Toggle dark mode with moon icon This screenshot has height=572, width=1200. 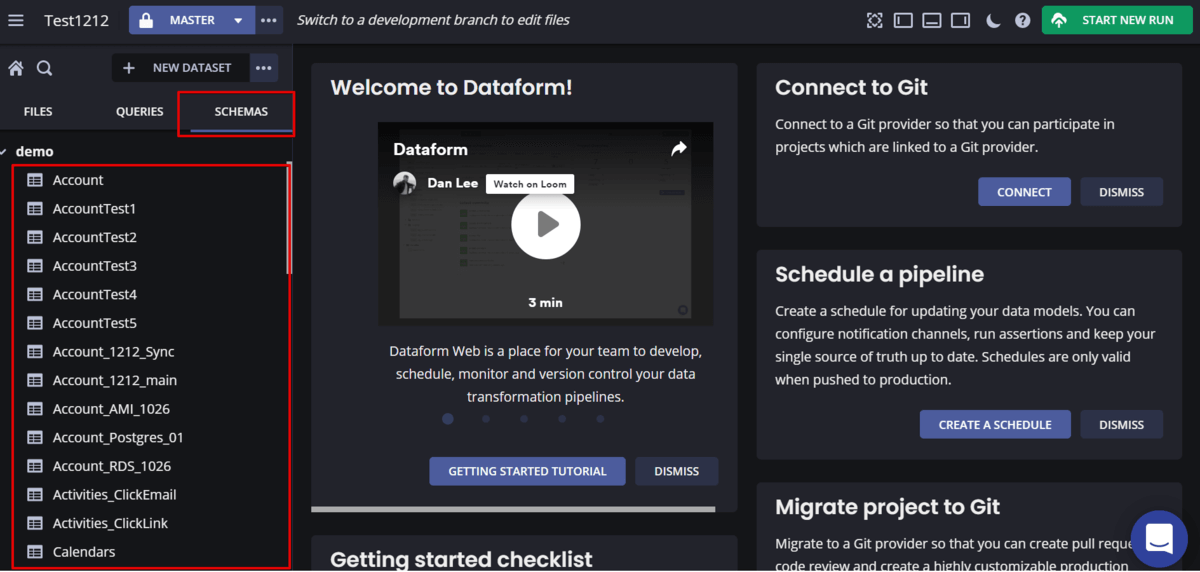point(993,21)
